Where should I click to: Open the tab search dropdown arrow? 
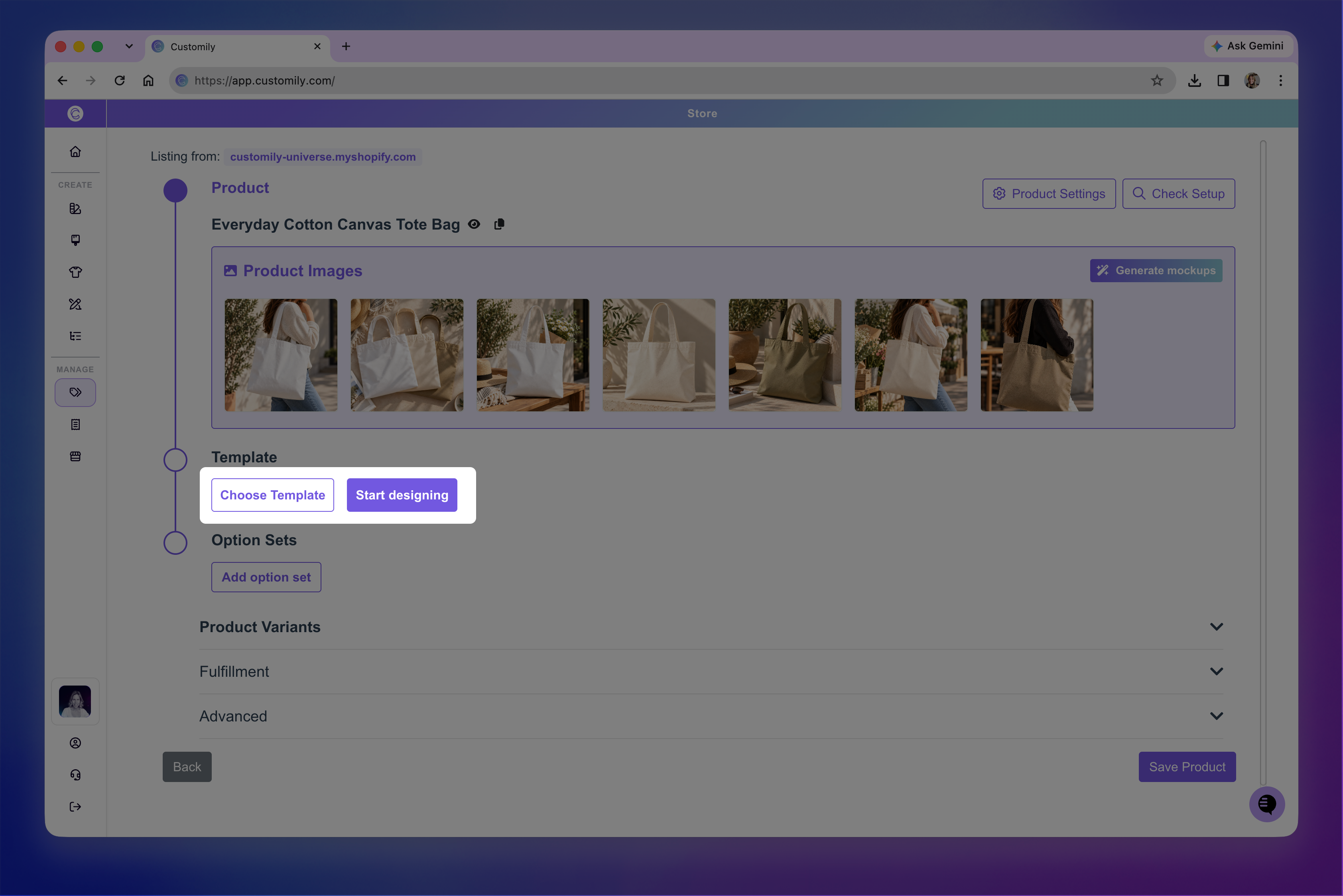pyautogui.click(x=129, y=46)
